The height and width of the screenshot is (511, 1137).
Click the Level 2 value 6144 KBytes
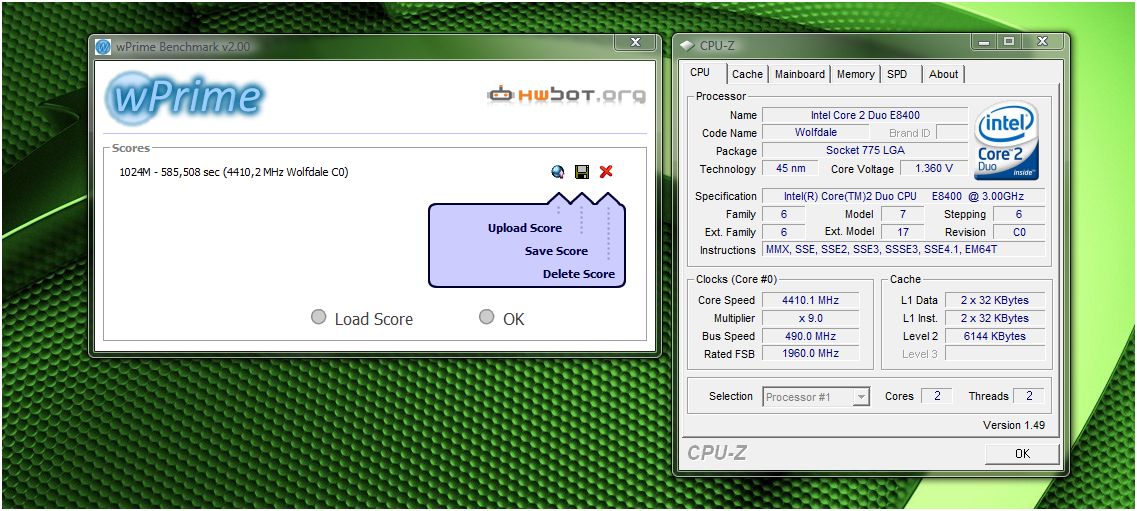[995, 336]
